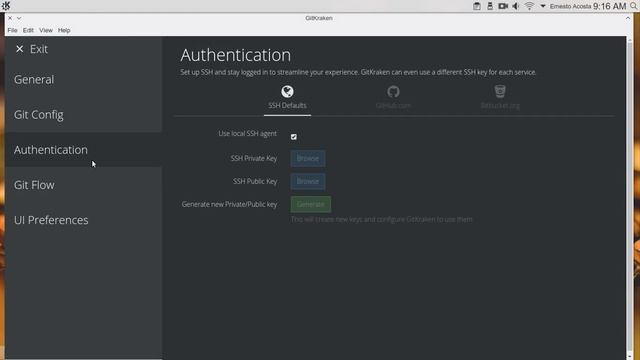Select the GitHub.com octocat icon
The width and height of the screenshot is (640, 360).
[x=393, y=91]
